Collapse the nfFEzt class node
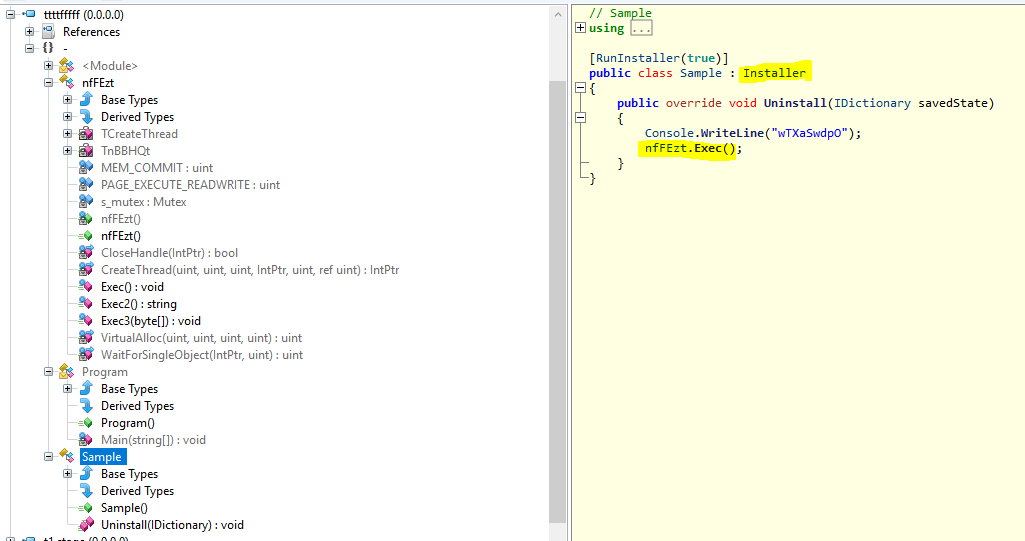Viewport: 1025px width, 541px height. tap(48, 82)
